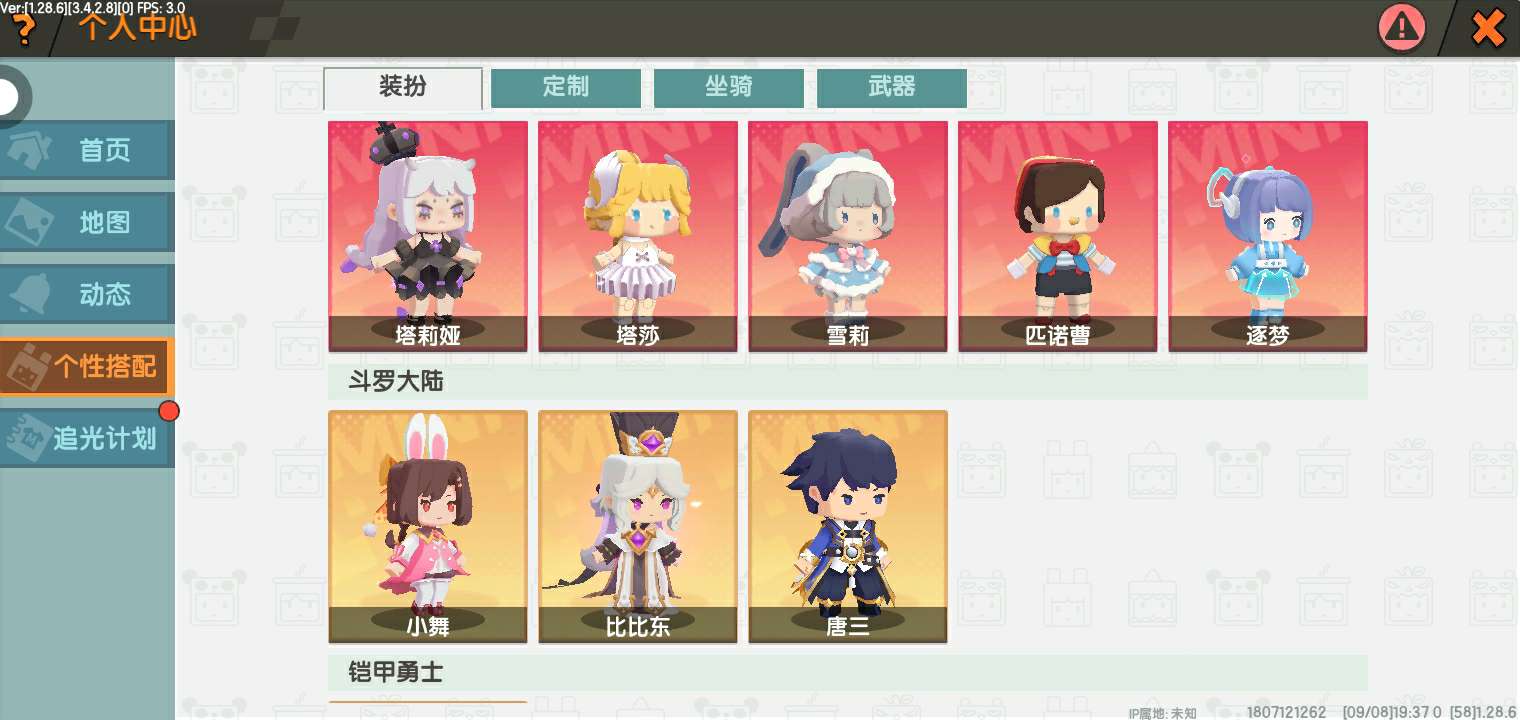The width and height of the screenshot is (1520, 720).
Task: Tap the red warning alert icon
Action: pos(1403,28)
